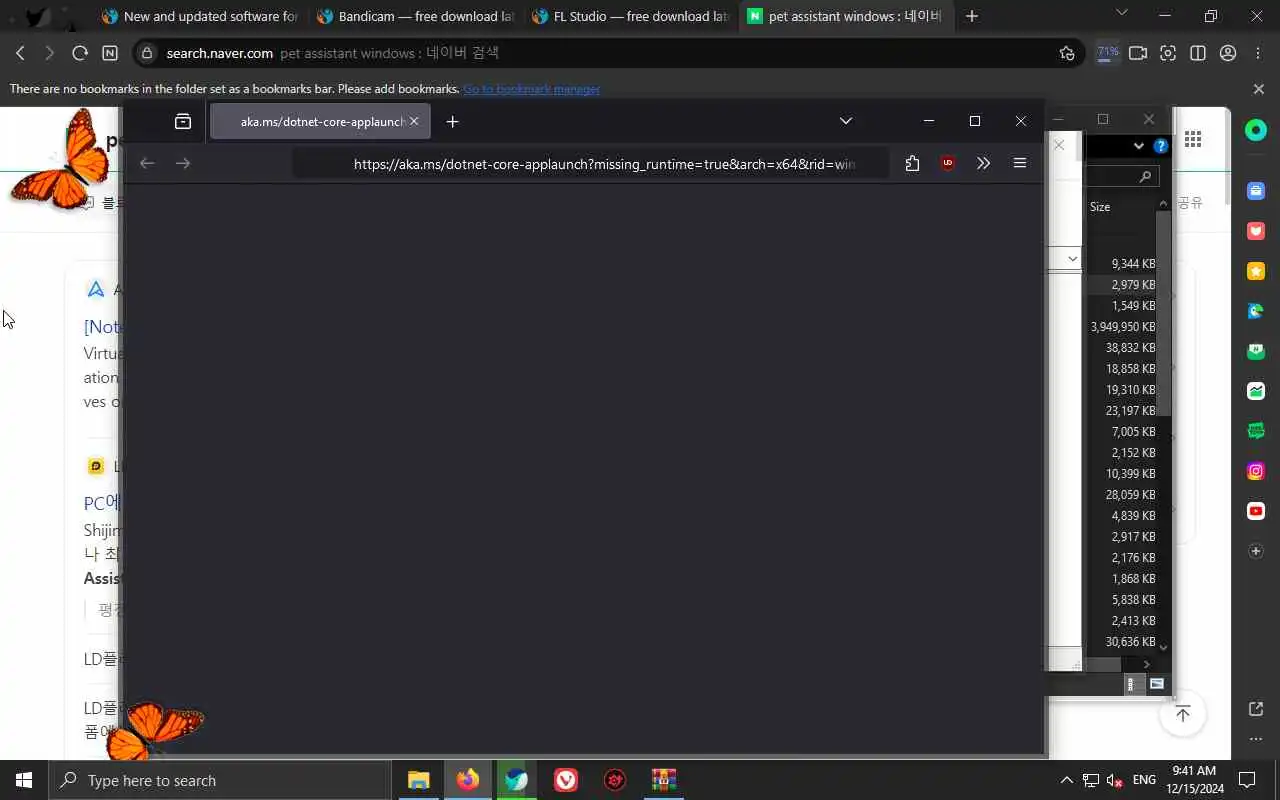
Task: Go forward in the Whale browser
Action: click(x=50, y=53)
